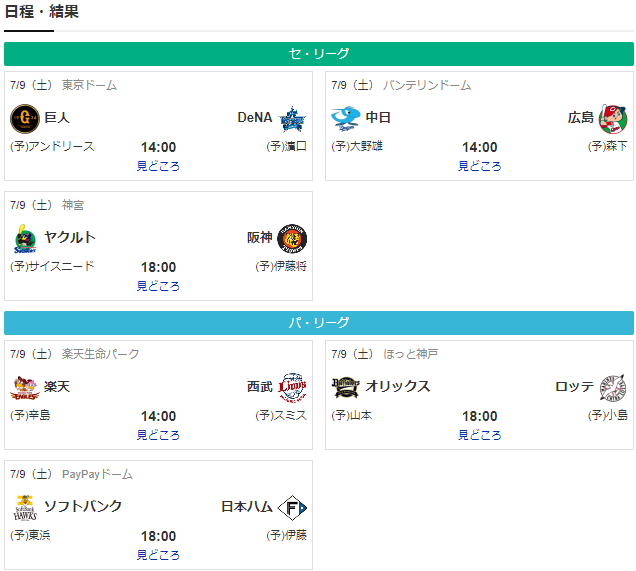Click the Orix Buffaloes logo
The width and height of the screenshot is (636, 571).
pos(346,387)
